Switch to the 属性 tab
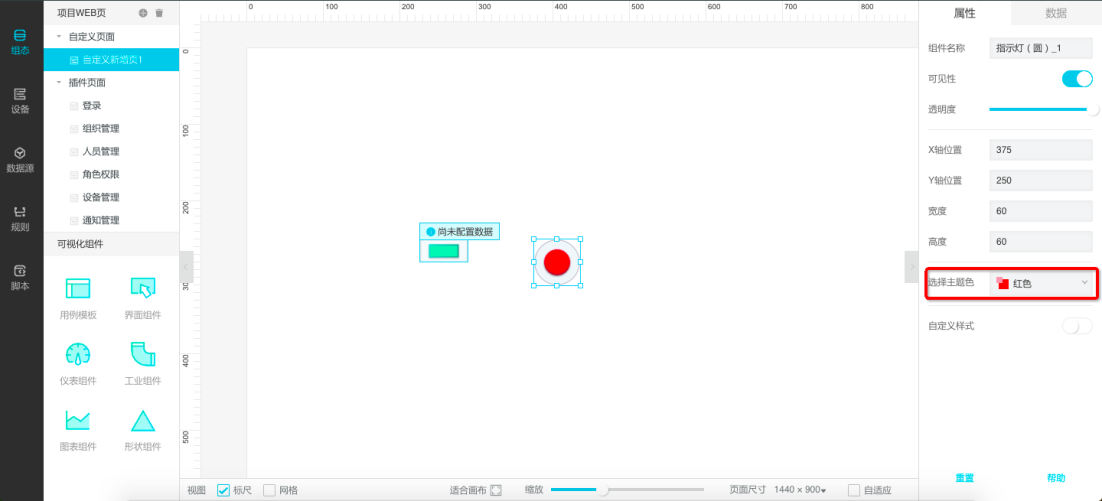This screenshot has width=1102, height=501. click(964, 13)
